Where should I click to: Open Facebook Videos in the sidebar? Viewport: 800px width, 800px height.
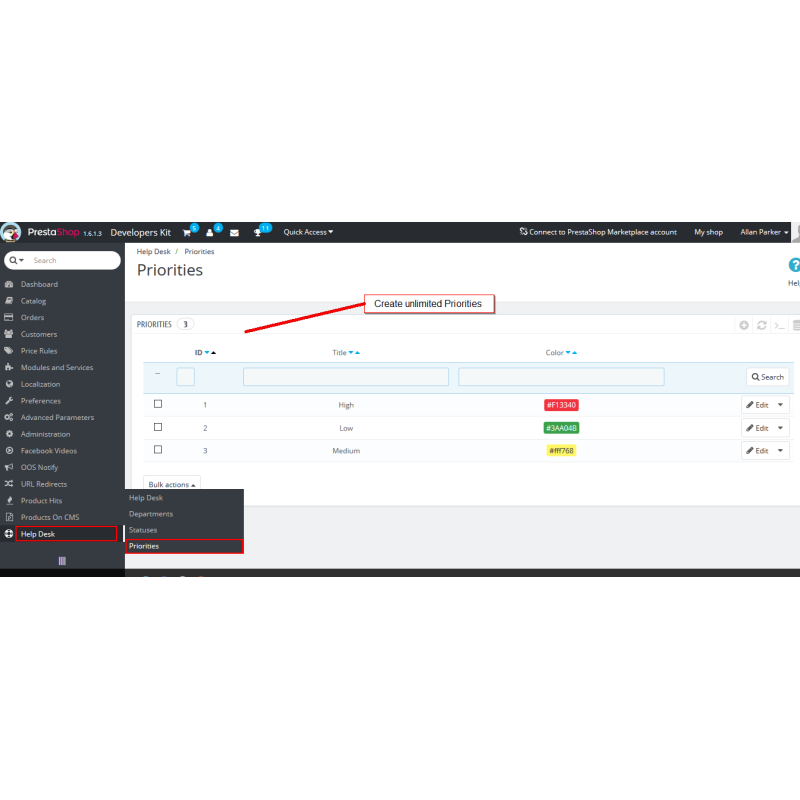49,451
